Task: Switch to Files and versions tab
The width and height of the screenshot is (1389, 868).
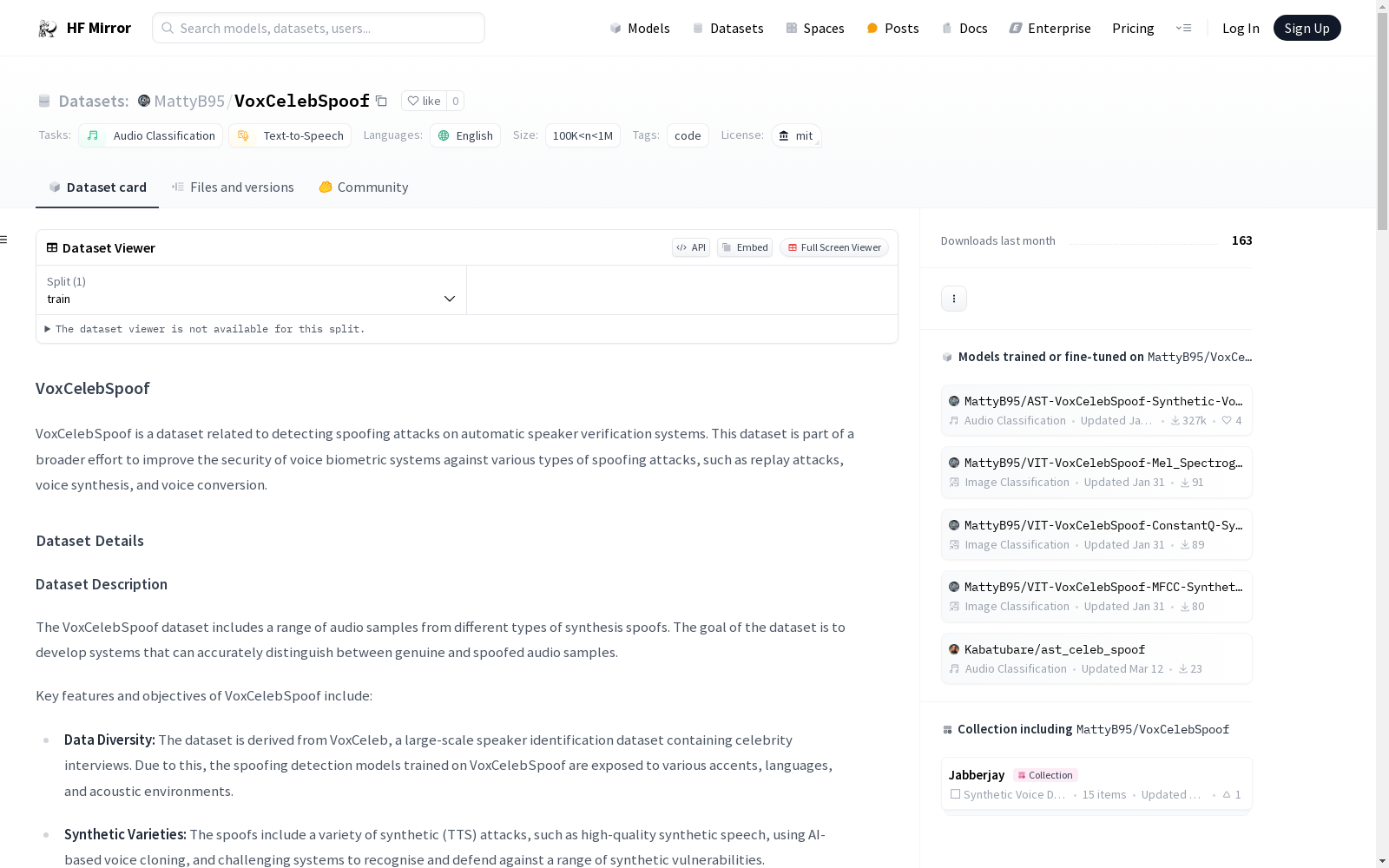Action: click(x=233, y=187)
